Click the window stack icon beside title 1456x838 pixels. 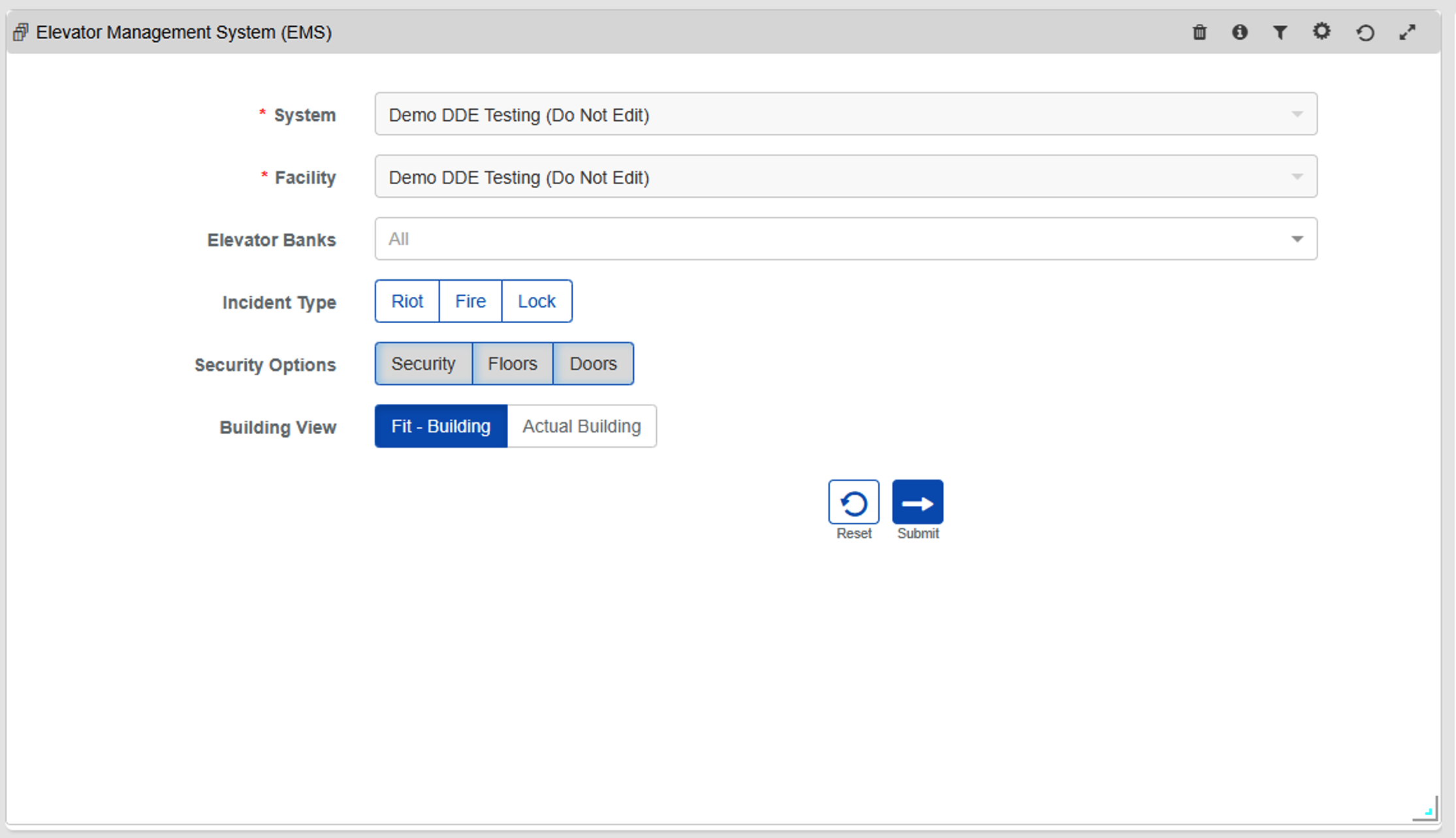[20, 32]
